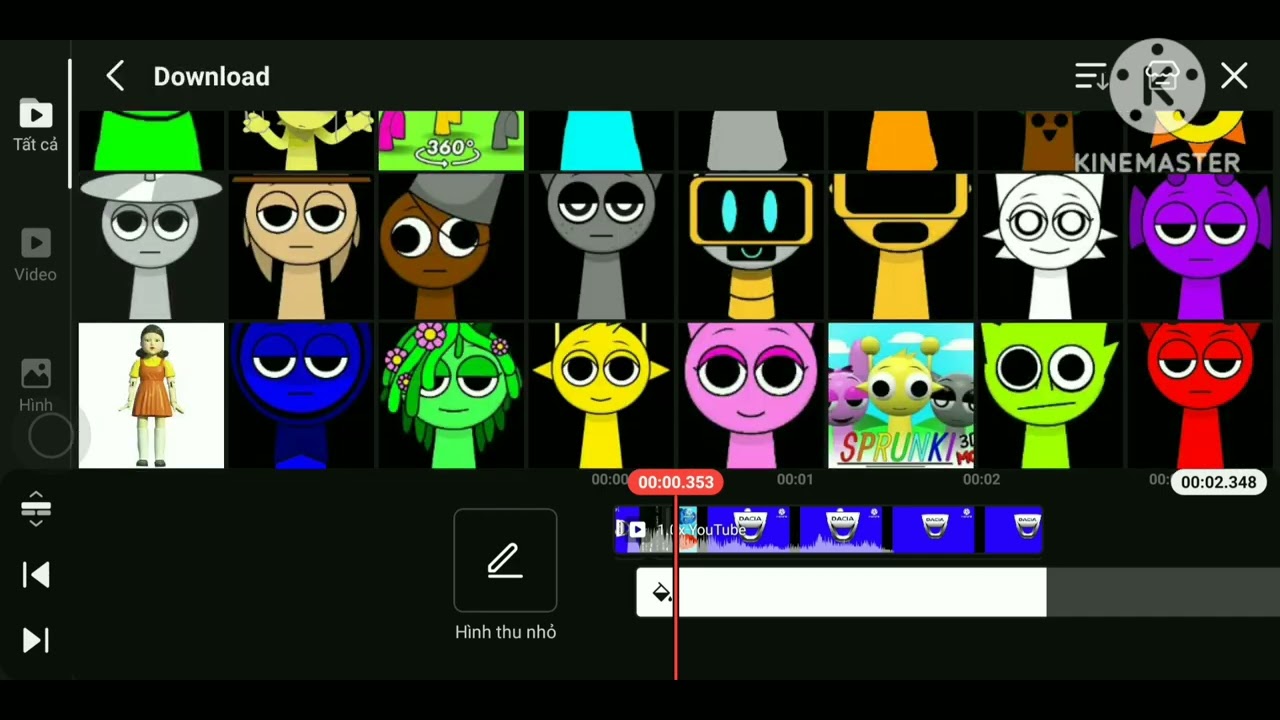Screen dimensions: 1280x720
Task: Pick the 360° thumbnail in top row
Action: (x=451, y=140)
